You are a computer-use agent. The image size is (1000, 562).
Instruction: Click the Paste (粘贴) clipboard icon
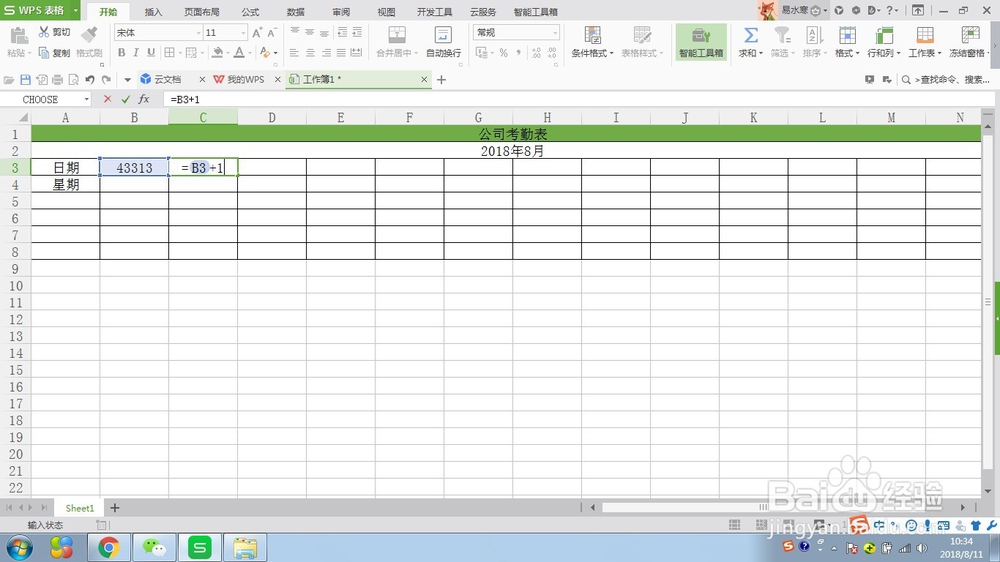18,36
